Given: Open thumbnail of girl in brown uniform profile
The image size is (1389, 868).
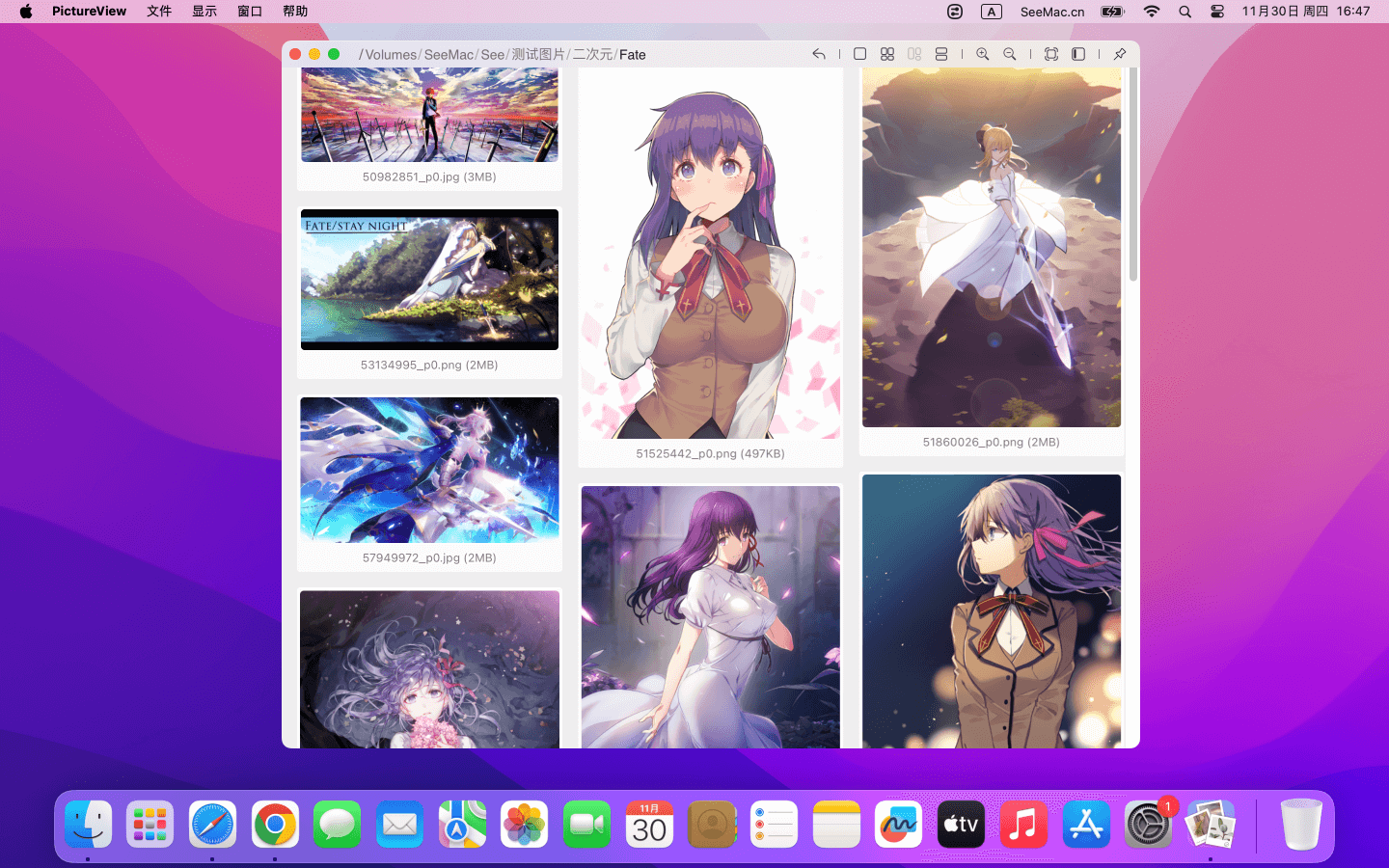Looking at the screenshot, I should click(x=992, y=611).
